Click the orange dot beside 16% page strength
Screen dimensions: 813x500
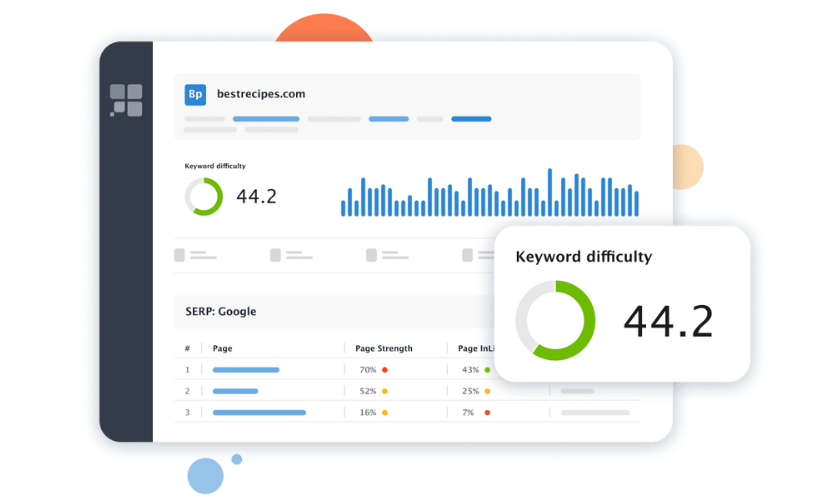[385, 413]
